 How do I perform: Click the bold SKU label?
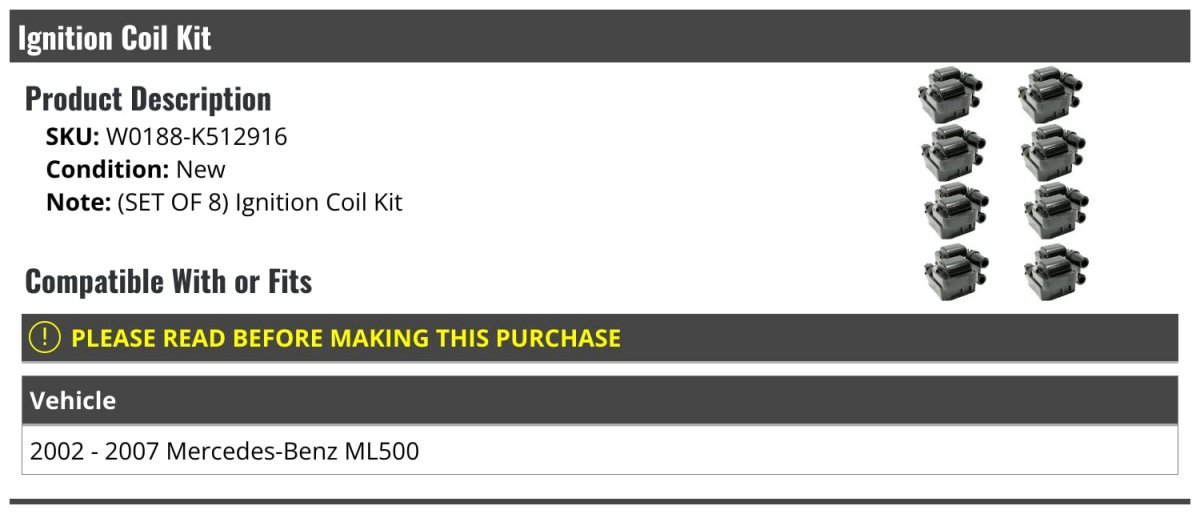[x=72, y=137]
